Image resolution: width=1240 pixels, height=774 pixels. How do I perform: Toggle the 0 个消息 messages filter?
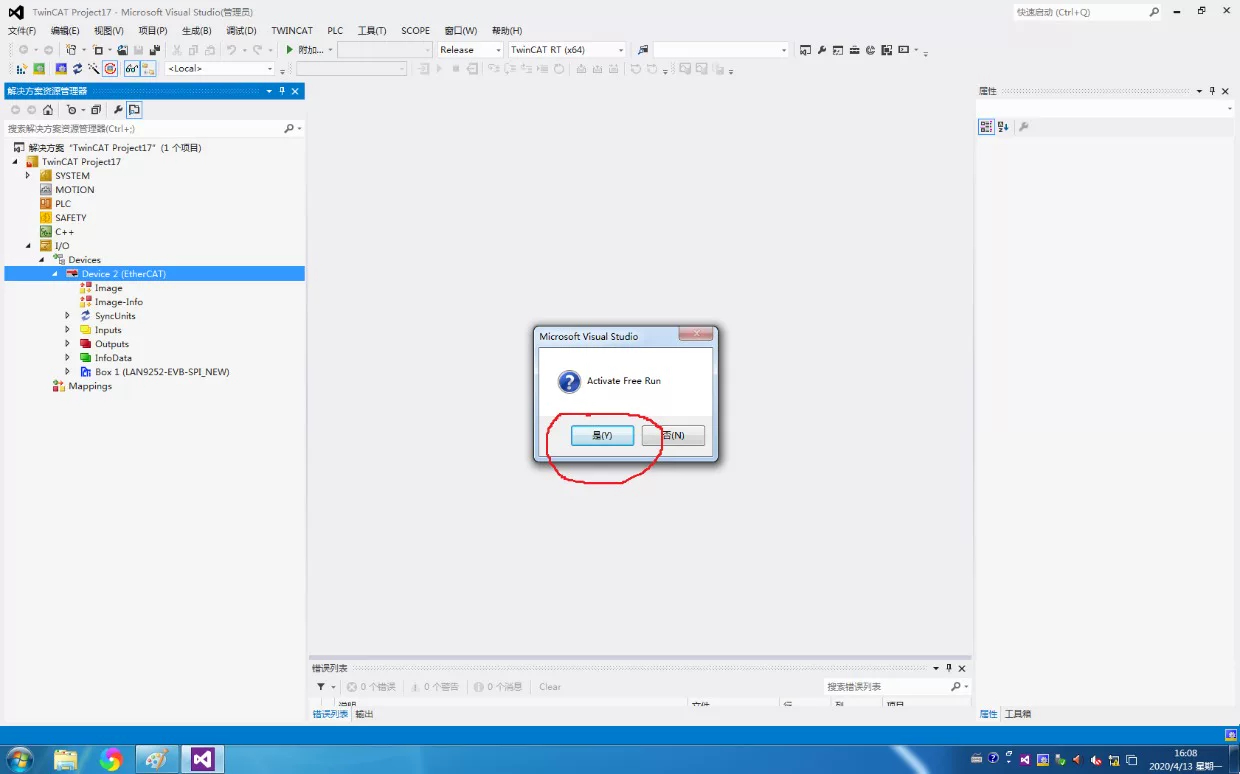(x=498, y=687)
